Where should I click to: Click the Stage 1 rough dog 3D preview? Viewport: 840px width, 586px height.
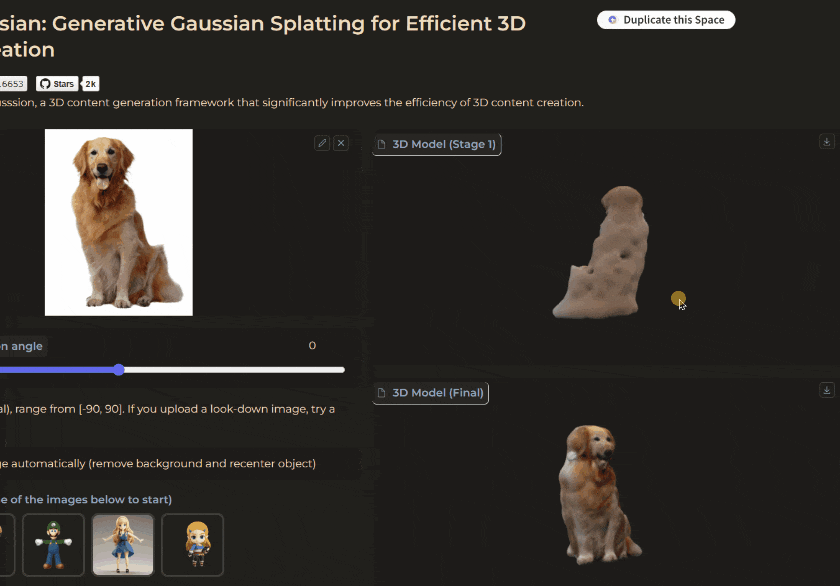[x=601, y=253]
